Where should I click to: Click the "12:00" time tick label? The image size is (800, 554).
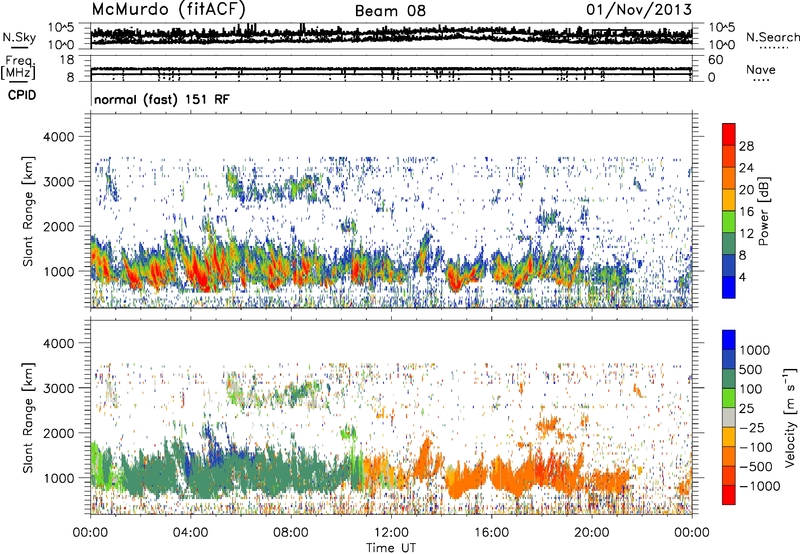(x=391, y=533)
